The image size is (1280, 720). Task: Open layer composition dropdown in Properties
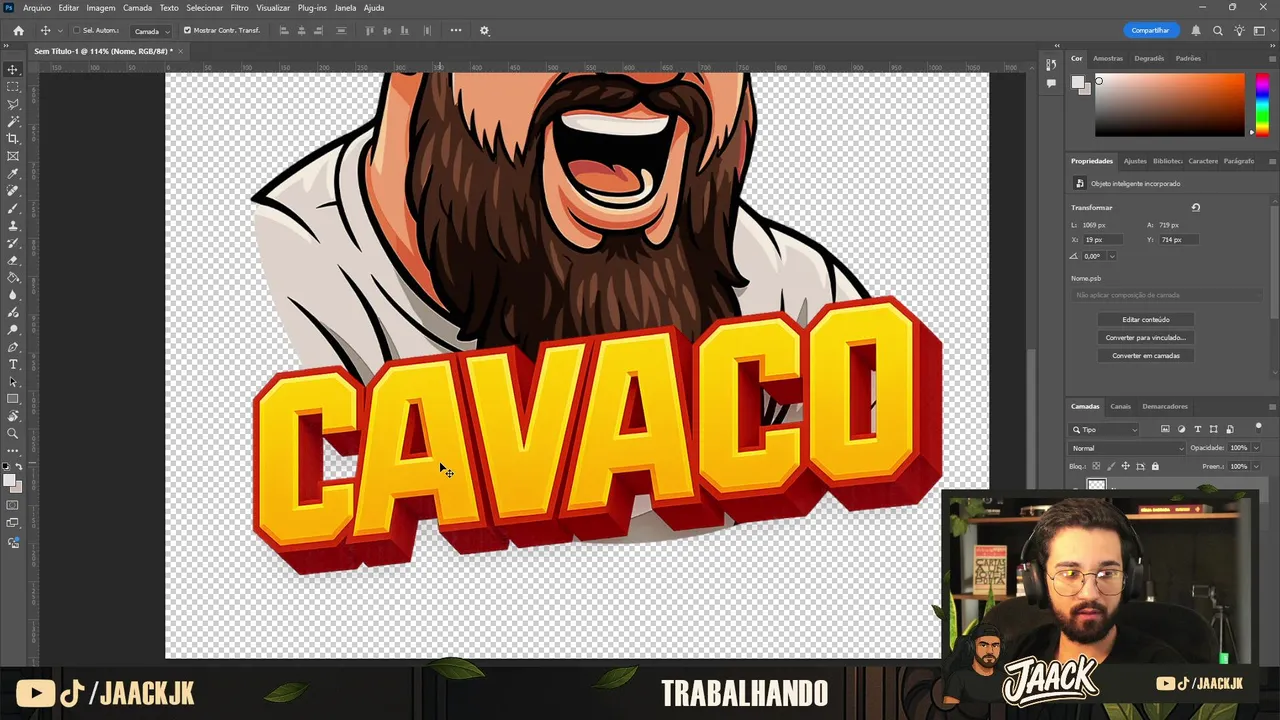[1166, 295]
